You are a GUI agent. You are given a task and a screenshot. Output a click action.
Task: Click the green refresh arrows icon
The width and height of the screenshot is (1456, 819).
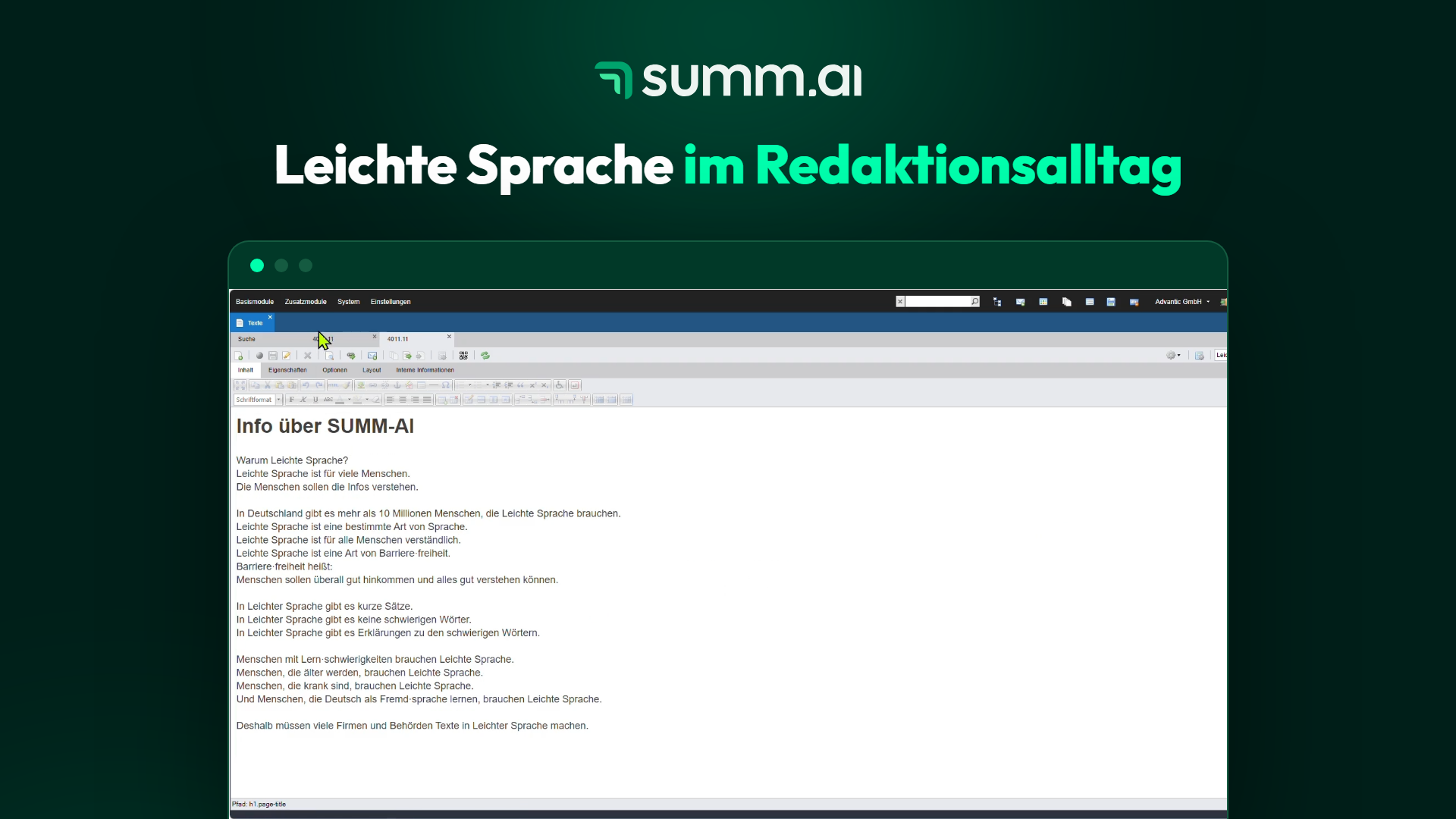tap(485, 356)
